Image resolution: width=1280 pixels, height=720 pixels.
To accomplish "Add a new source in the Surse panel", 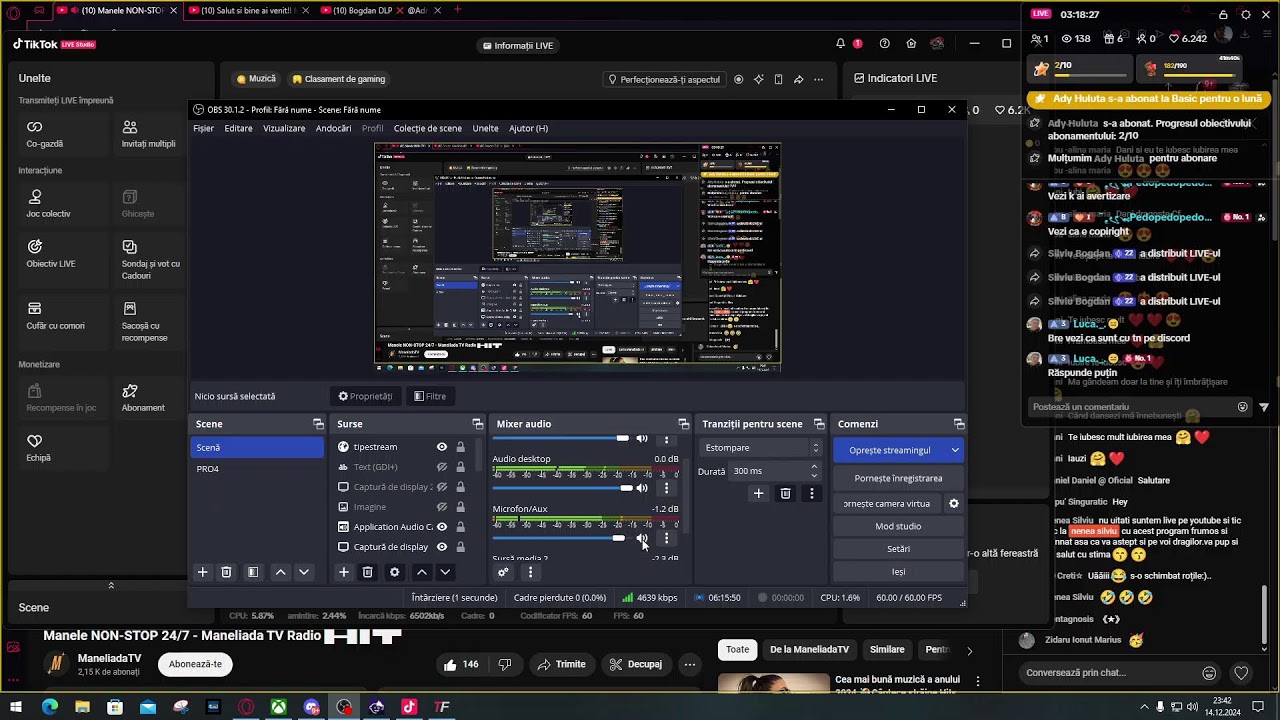I will 343,572.
